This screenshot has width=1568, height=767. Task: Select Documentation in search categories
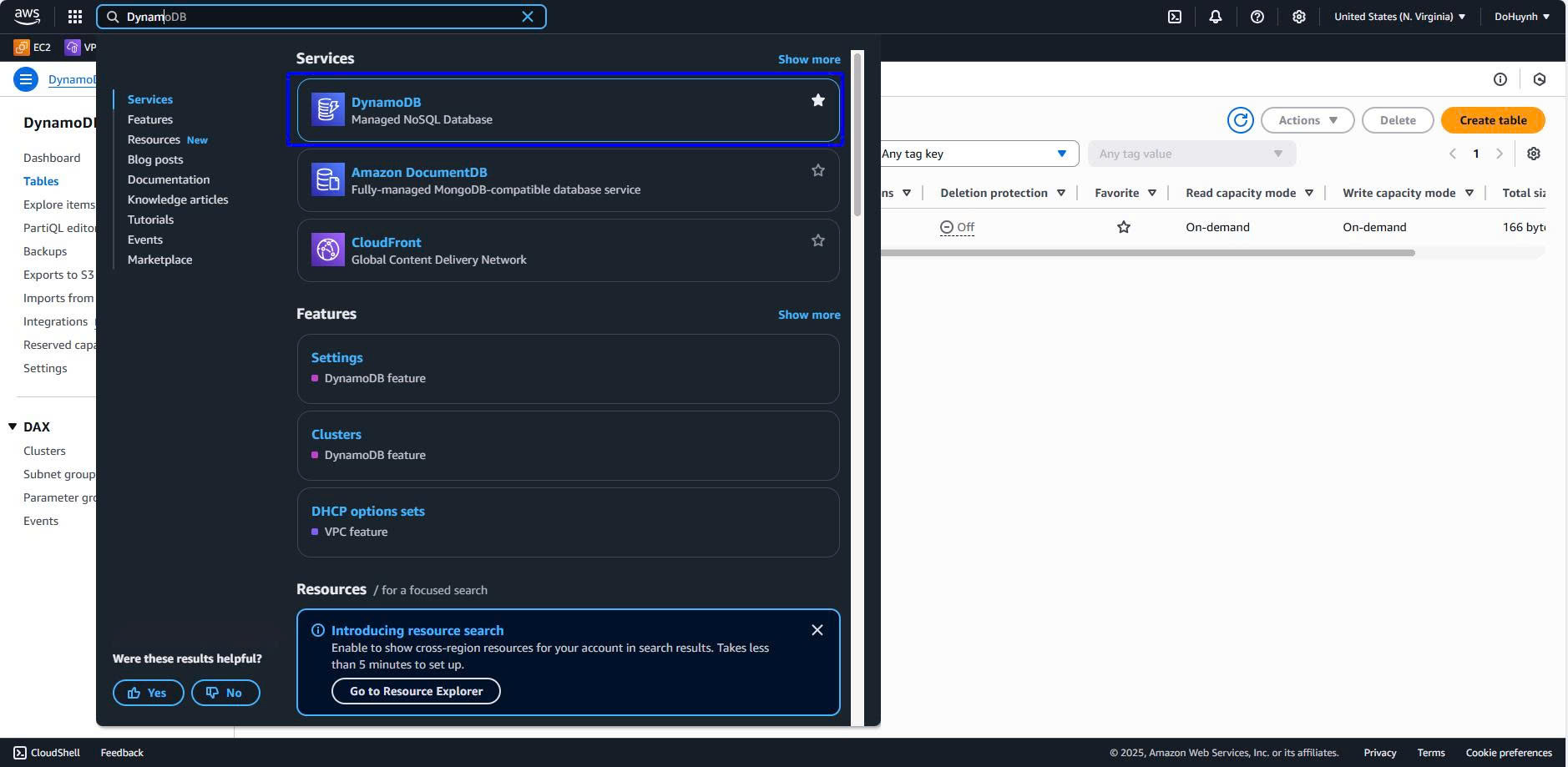[x=169, y=179]
